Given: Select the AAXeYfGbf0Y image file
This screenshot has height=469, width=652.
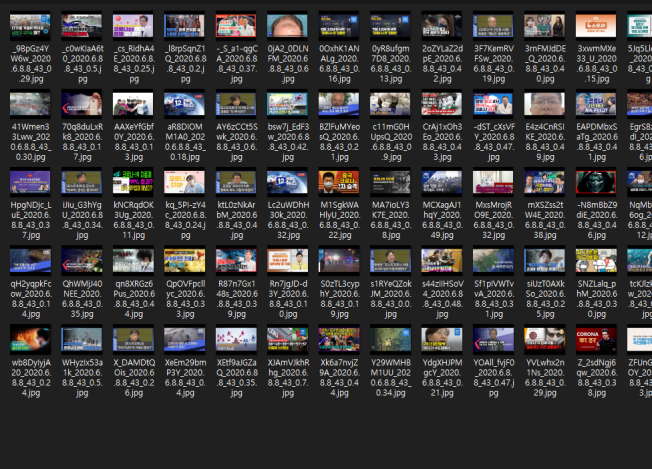Looking at the screenshot, I should tap(133, 104).
